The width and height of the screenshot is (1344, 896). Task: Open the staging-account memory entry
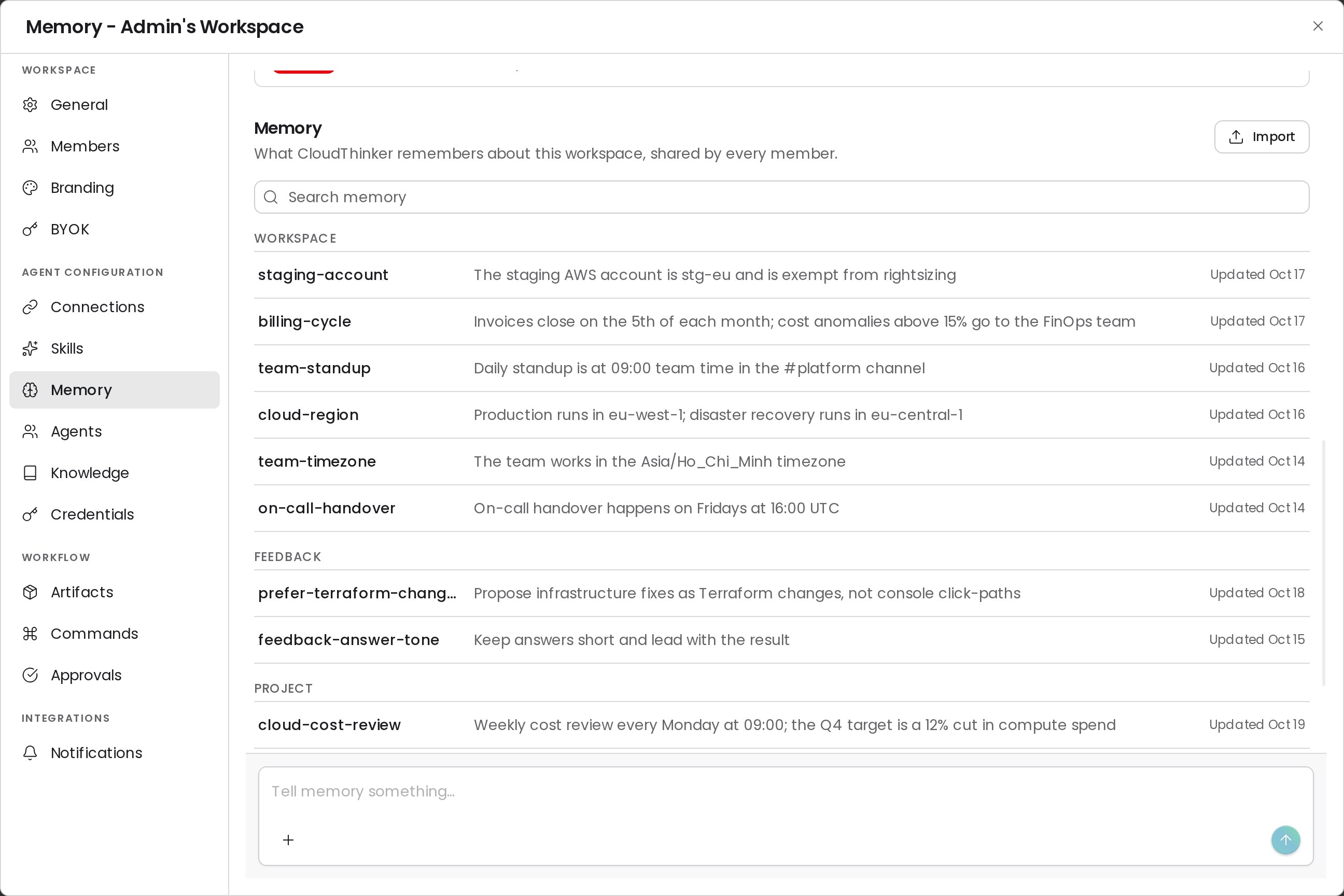(x=782, y=275)
